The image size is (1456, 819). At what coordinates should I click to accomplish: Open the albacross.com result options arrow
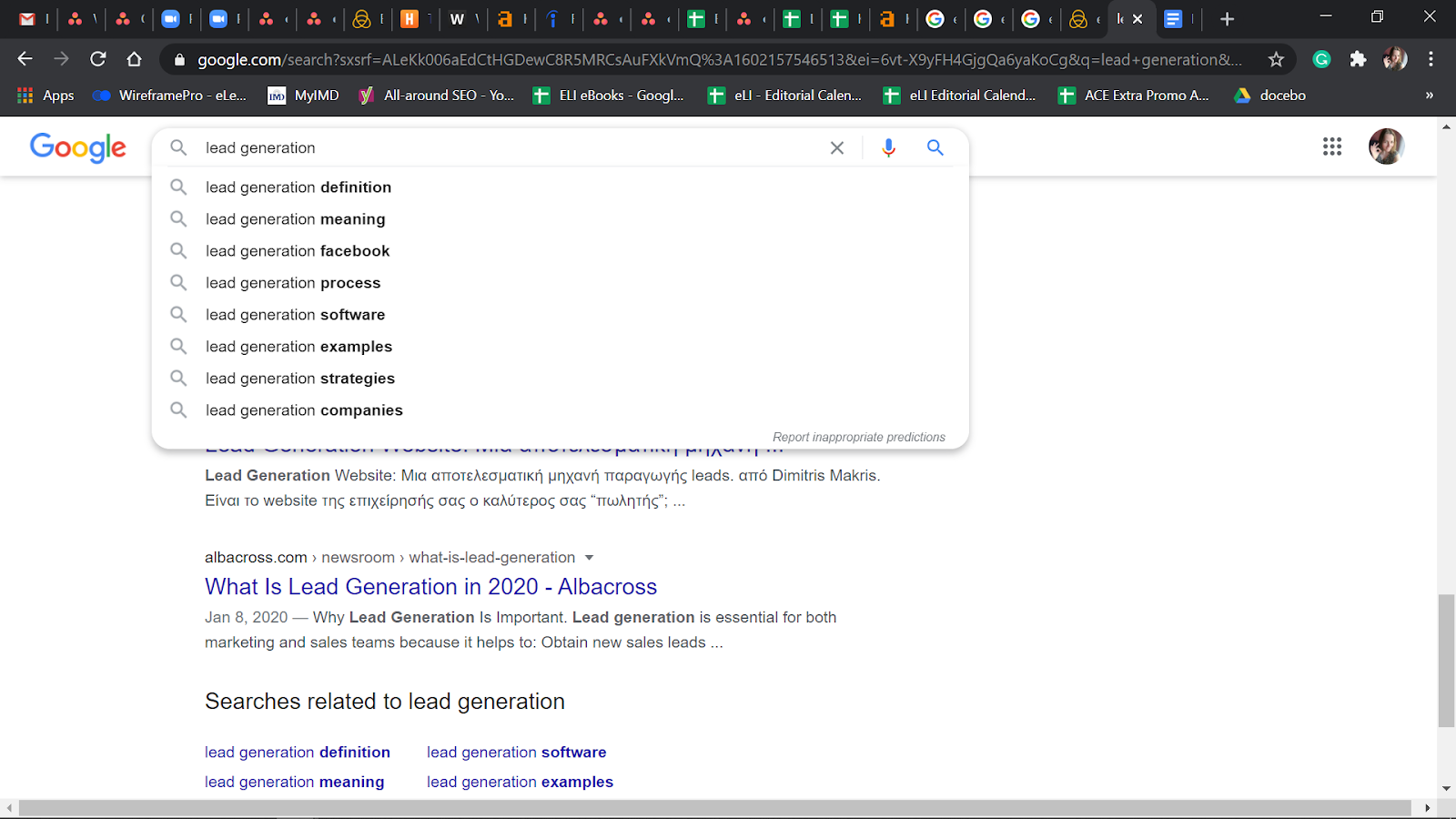click(x=589, y=557)
